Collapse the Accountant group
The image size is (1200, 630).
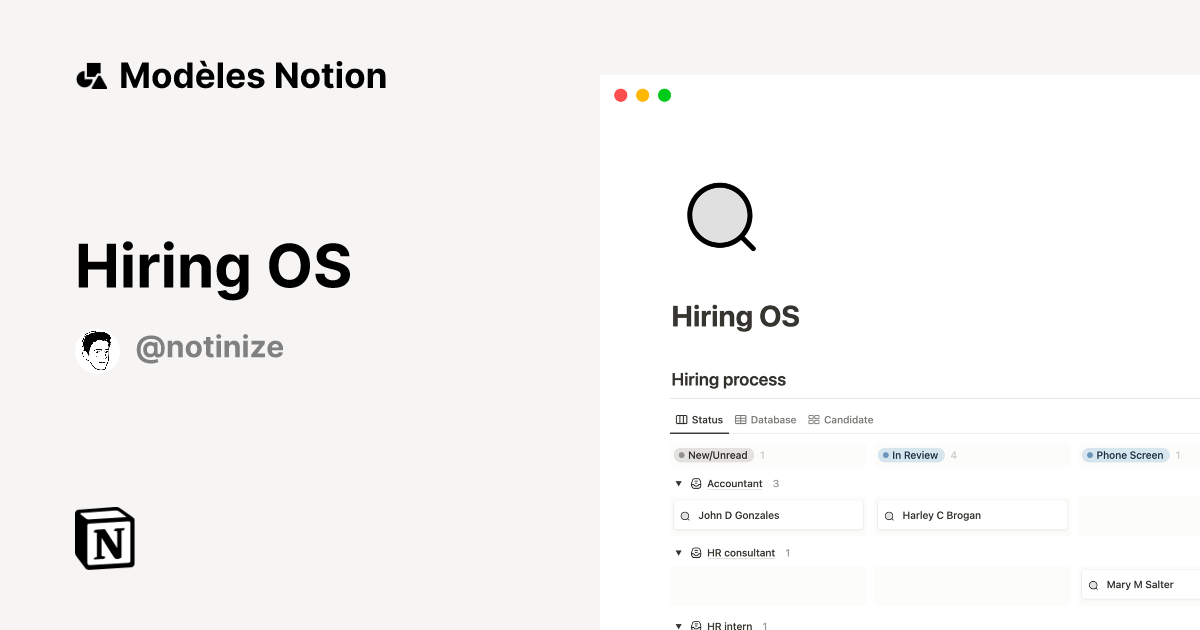678,483
